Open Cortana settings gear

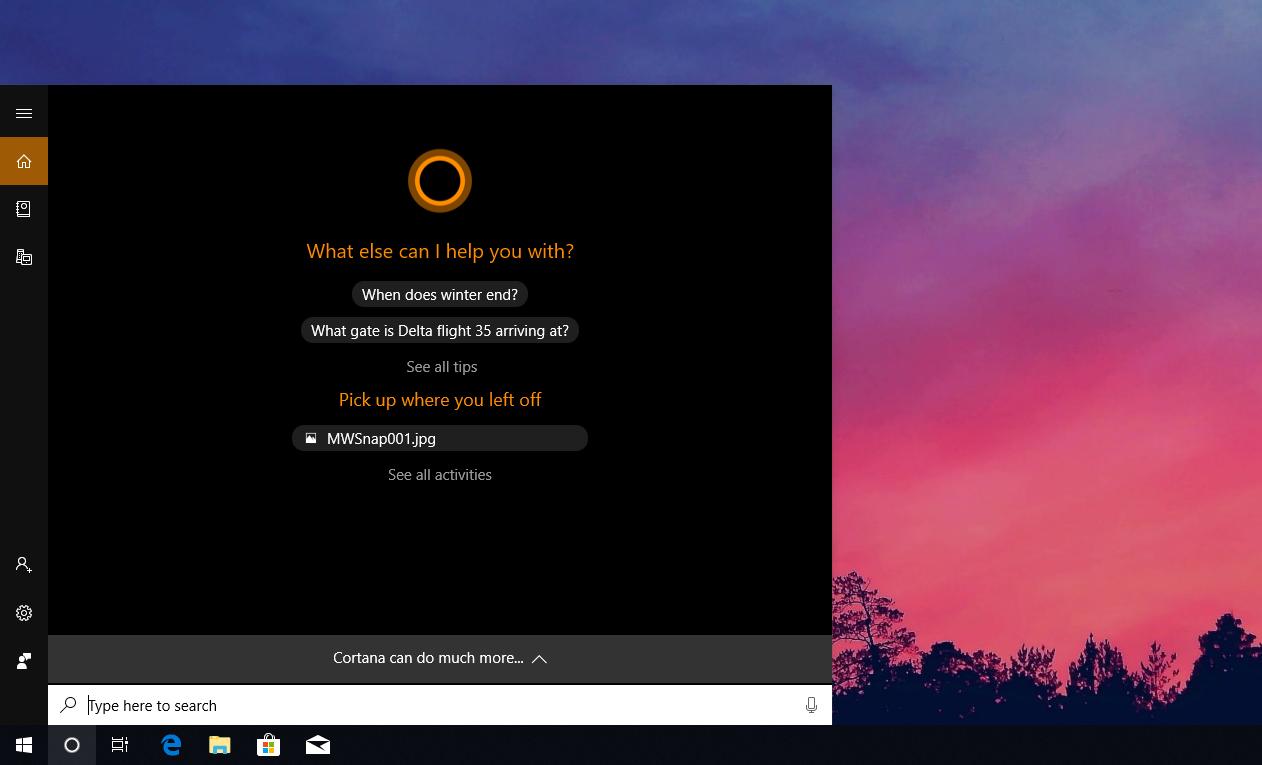pos(24,613)
